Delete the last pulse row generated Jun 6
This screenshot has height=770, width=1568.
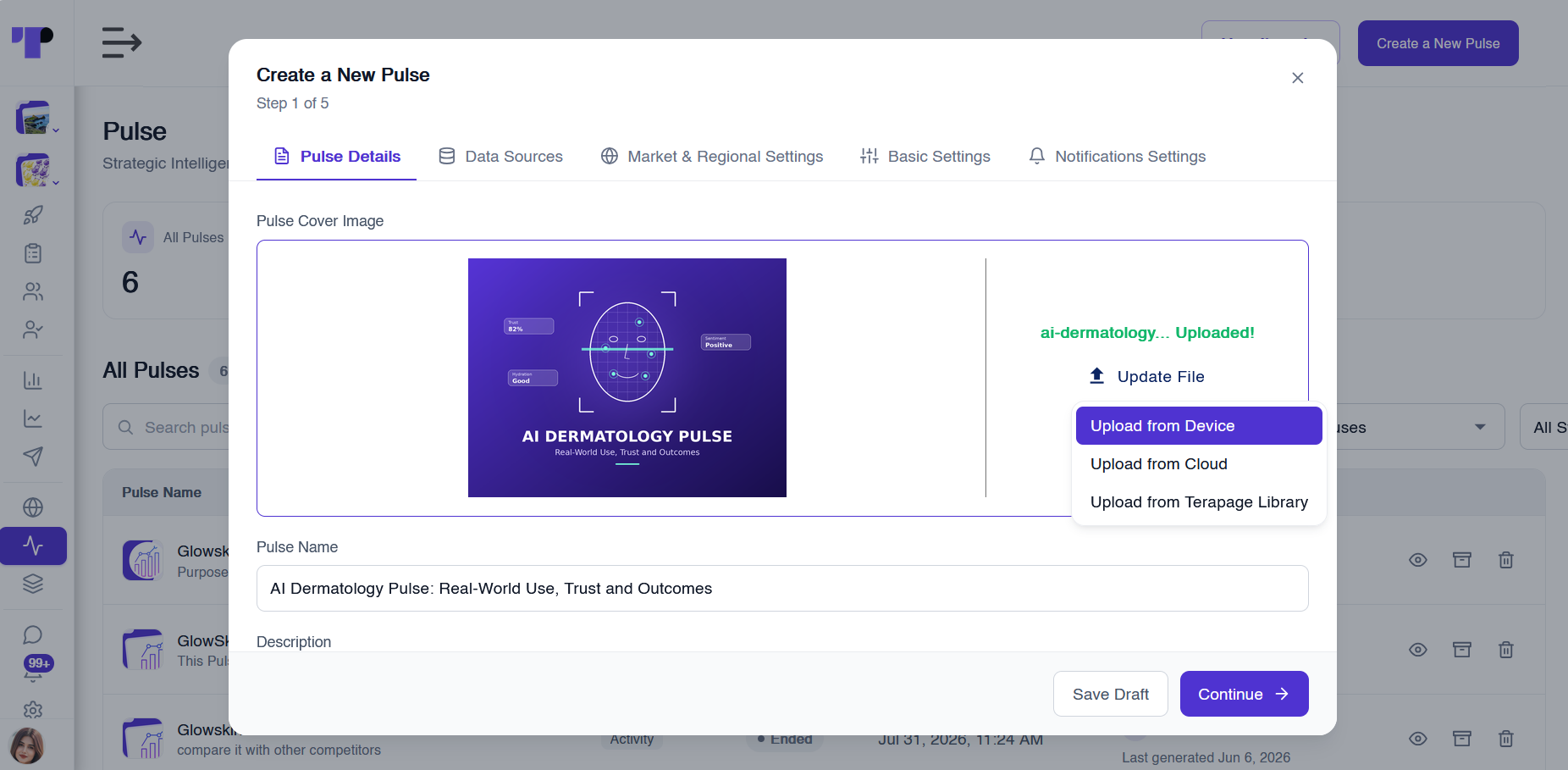[x=1506, y=739]
